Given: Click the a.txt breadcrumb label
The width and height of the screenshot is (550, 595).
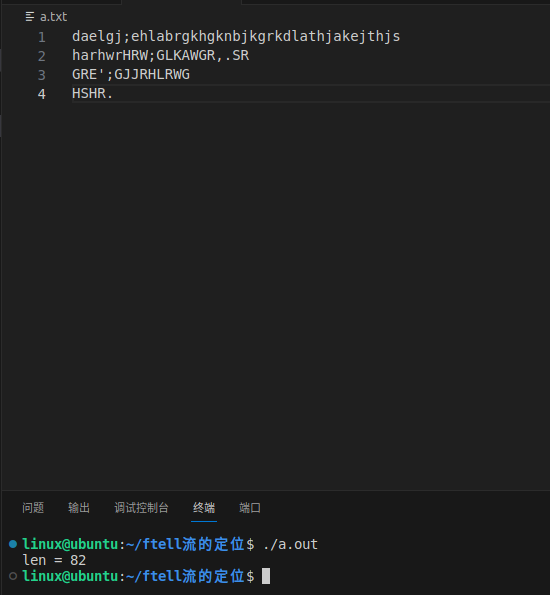Looking at the screenshot, I should point(54,17).
